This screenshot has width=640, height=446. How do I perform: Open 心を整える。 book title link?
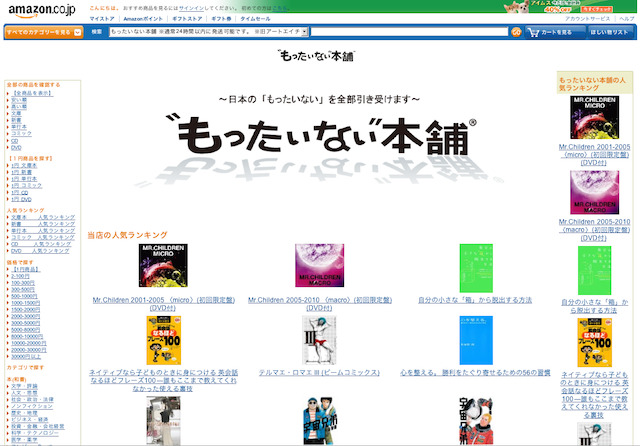(476, 373)
